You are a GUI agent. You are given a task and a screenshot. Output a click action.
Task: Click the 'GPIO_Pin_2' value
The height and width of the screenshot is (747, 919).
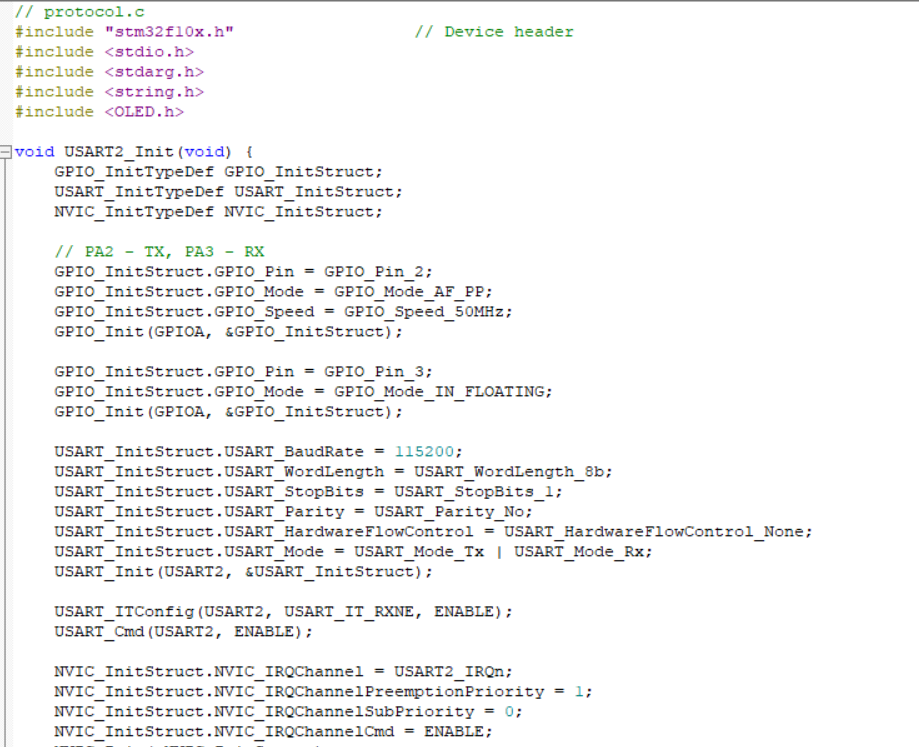[373, 272]
